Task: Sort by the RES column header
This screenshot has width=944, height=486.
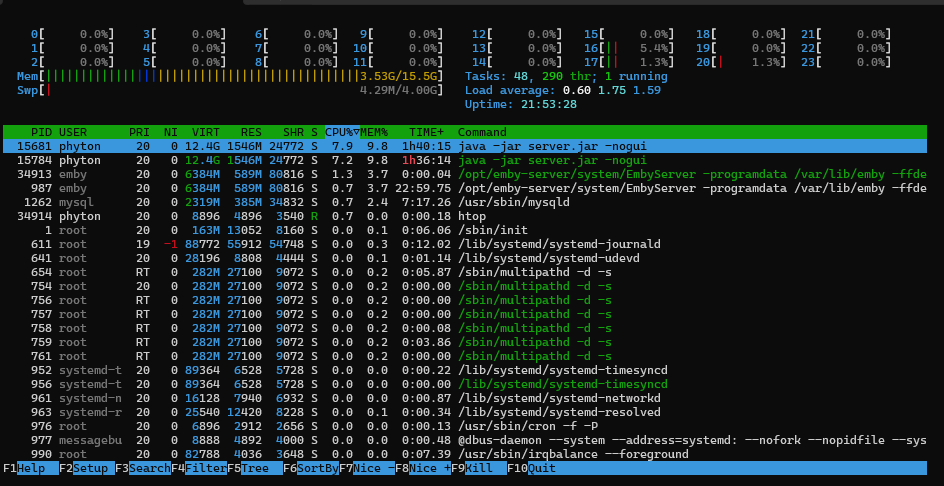Action: click(251, 132)
